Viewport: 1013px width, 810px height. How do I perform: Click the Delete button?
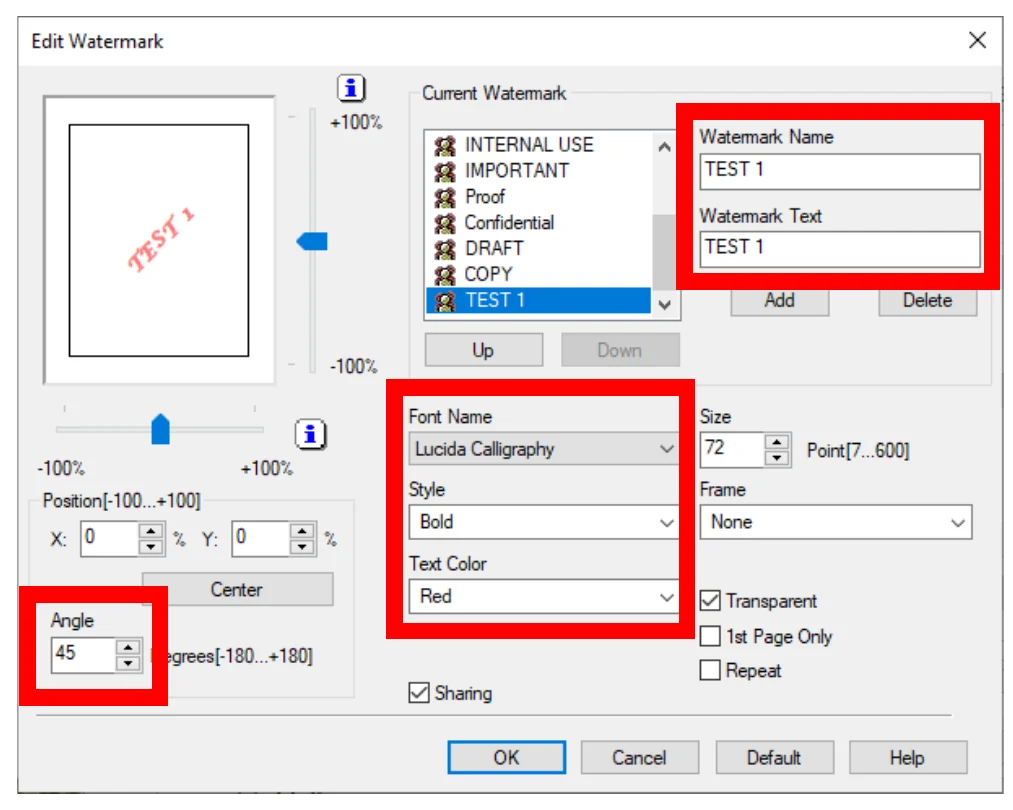(928, 301)
